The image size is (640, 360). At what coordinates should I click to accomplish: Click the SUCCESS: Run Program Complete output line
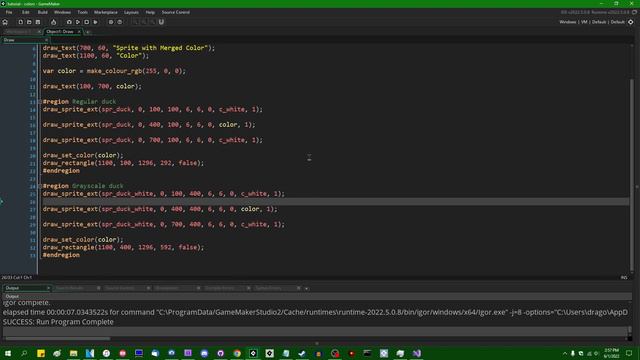coord(58,322)
